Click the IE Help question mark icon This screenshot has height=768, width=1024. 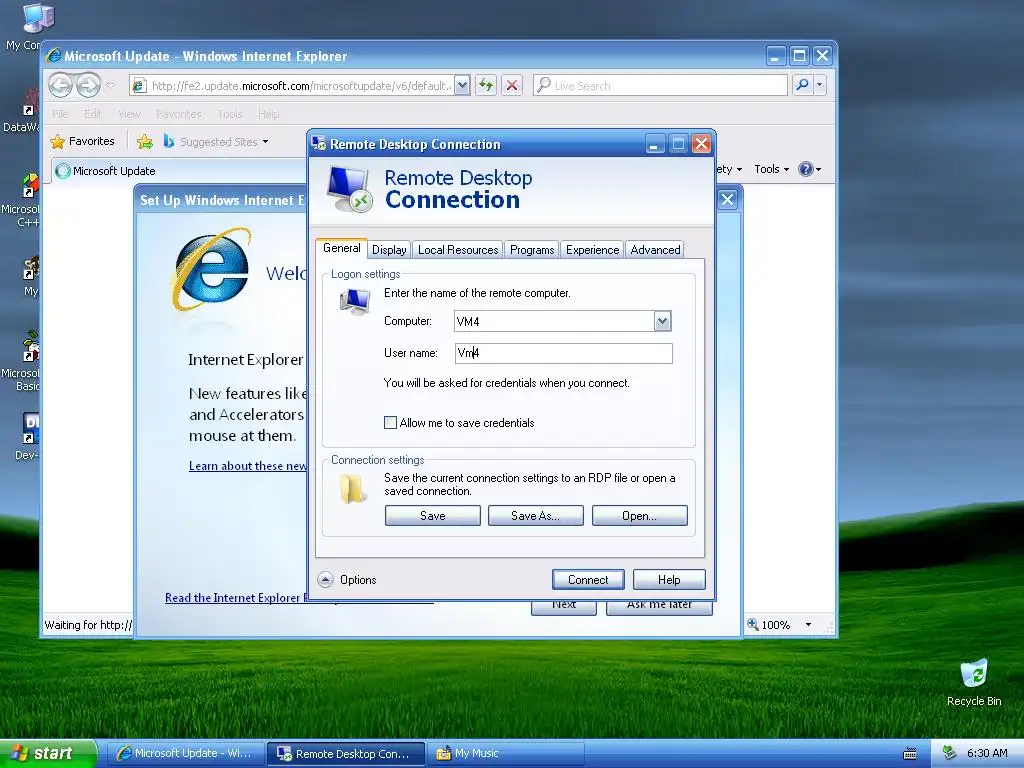pyautogui.click(x=807, y=169)
